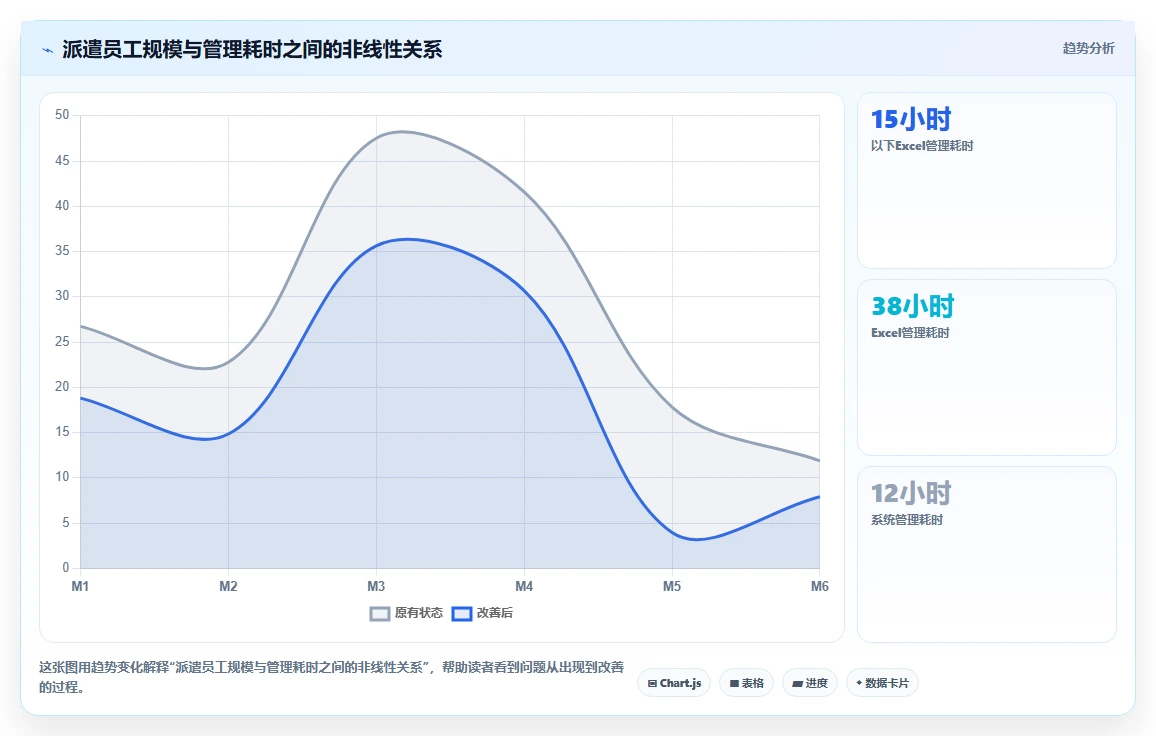
Task: Click the 5 y-axis tick label
Action: (66, 522)
